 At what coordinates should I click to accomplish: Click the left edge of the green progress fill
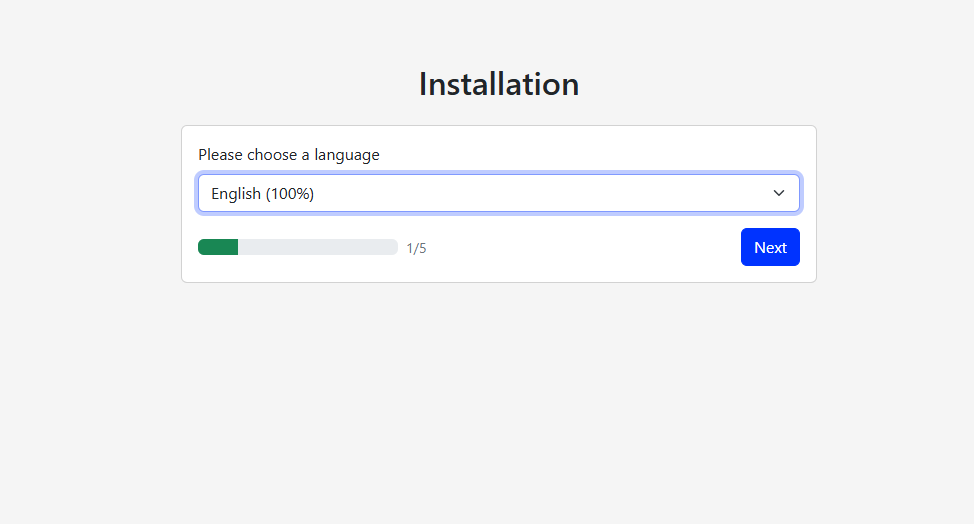(x=201, y=247)
